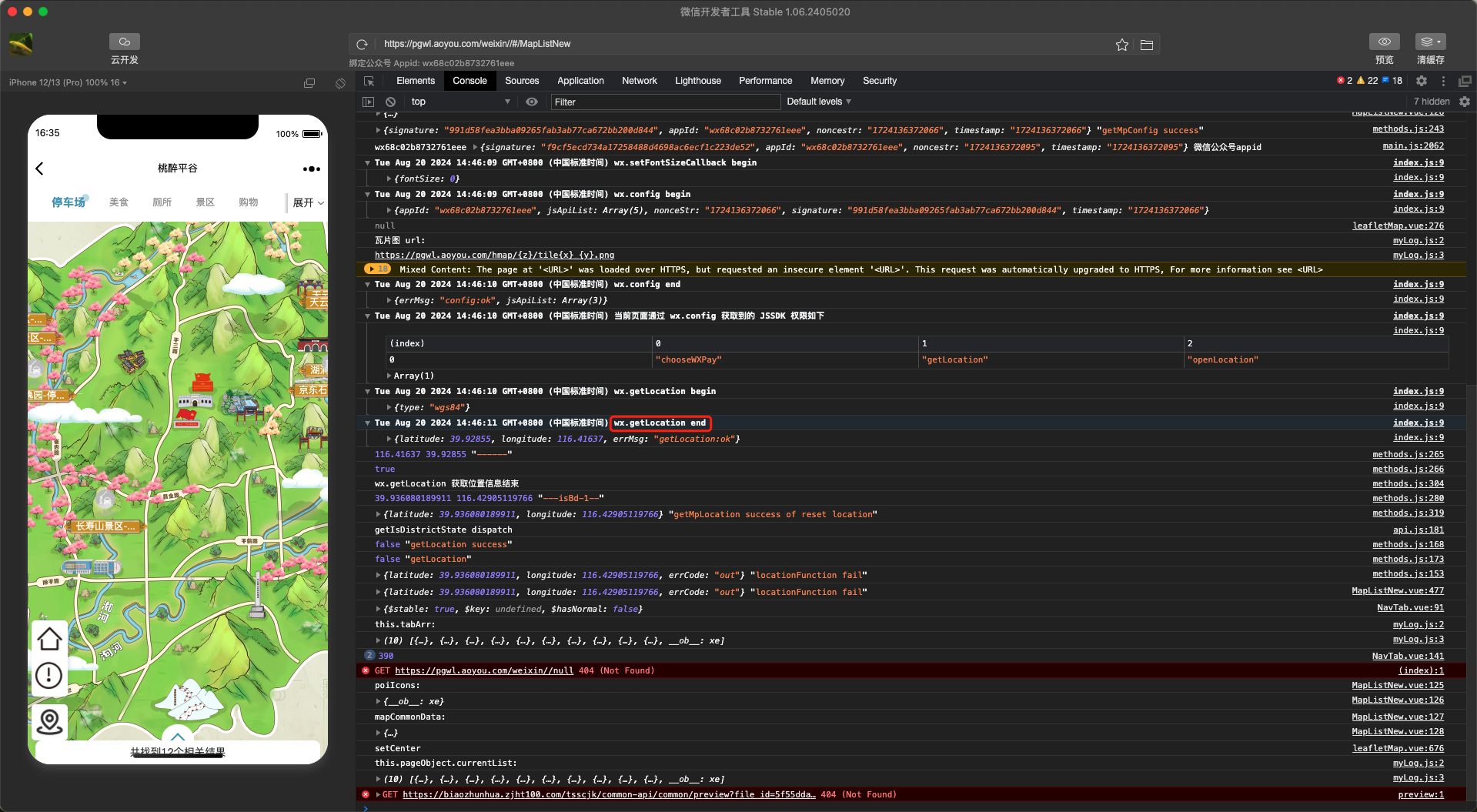Collapse the wx.getLocation end group
This screenshot has height=812, width=1477.
(367, 423)
